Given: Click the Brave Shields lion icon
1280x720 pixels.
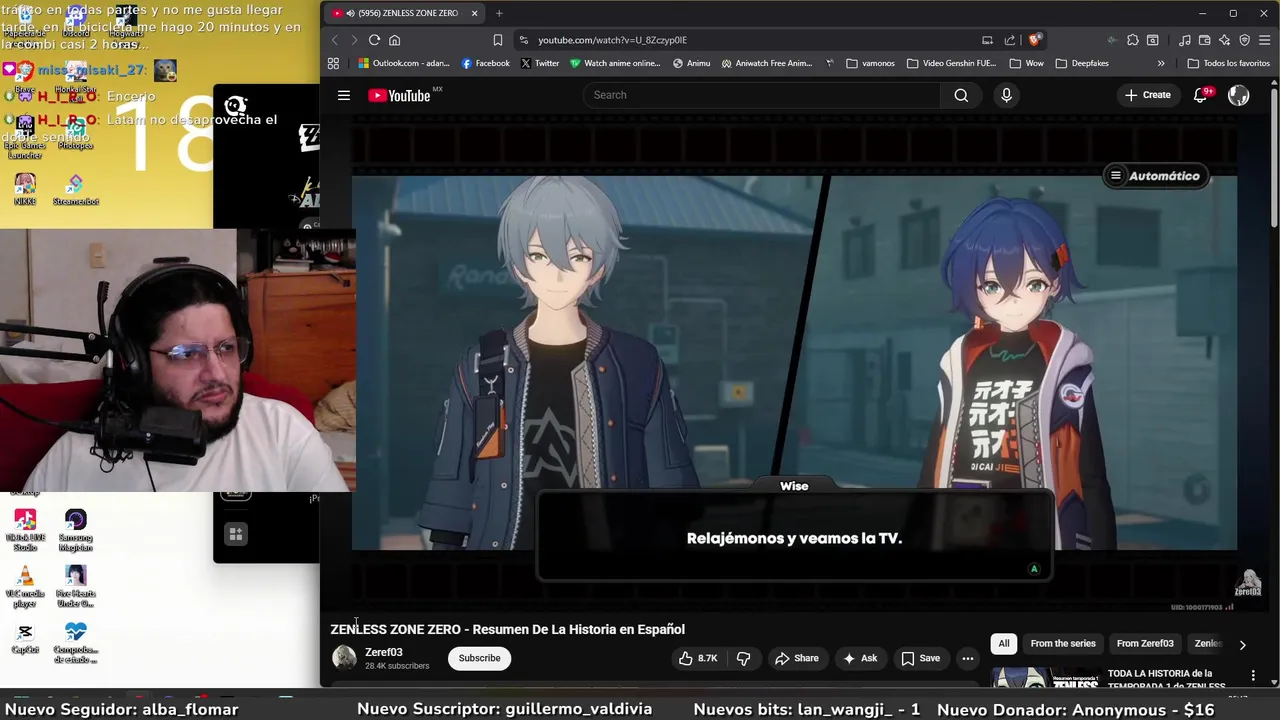Looking at the screenshot, I should 1035,40.
